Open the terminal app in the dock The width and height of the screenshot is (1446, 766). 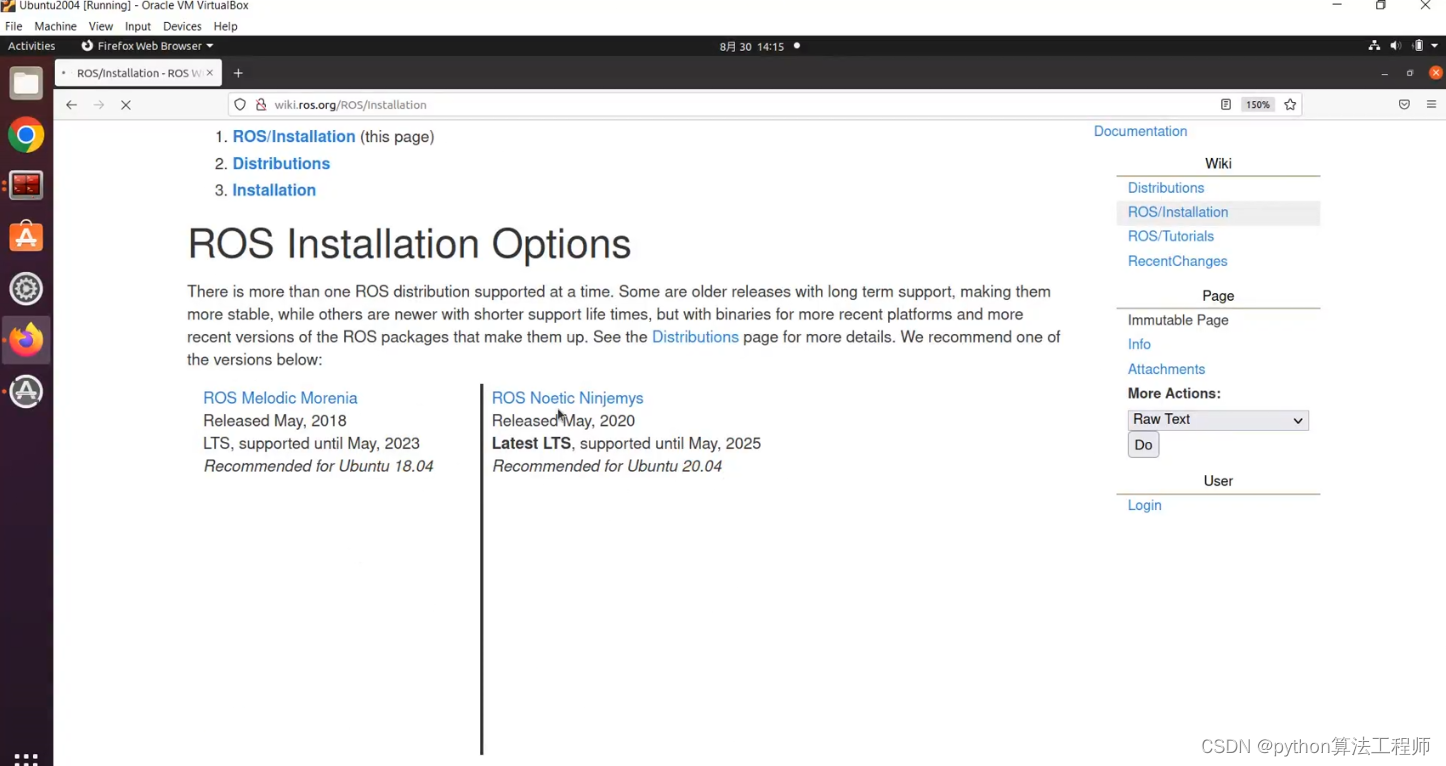click(26, 185)
